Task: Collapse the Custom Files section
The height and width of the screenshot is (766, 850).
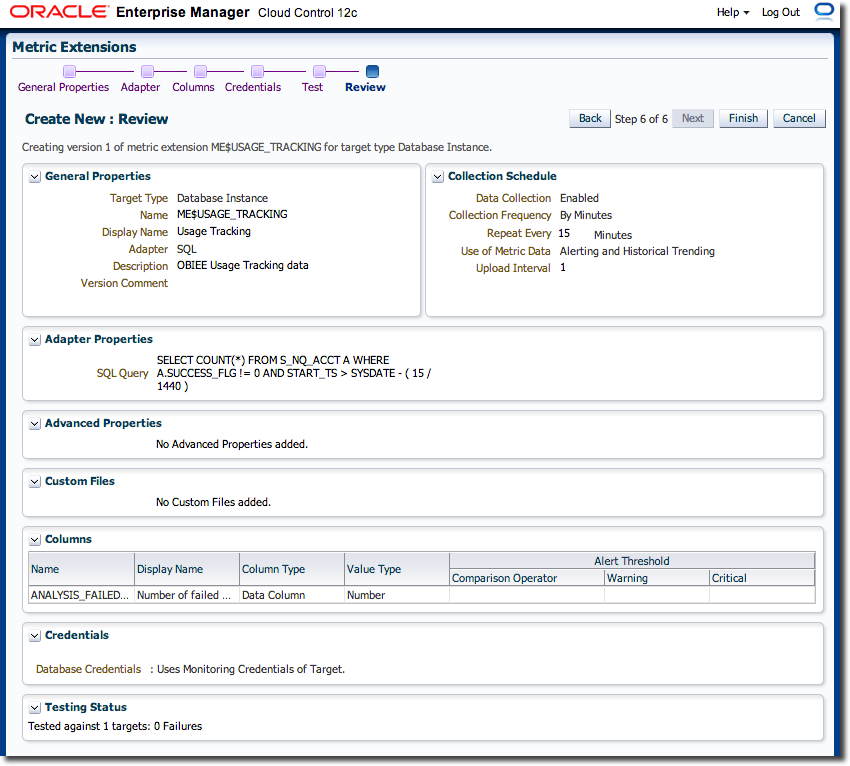Action: 35,482
